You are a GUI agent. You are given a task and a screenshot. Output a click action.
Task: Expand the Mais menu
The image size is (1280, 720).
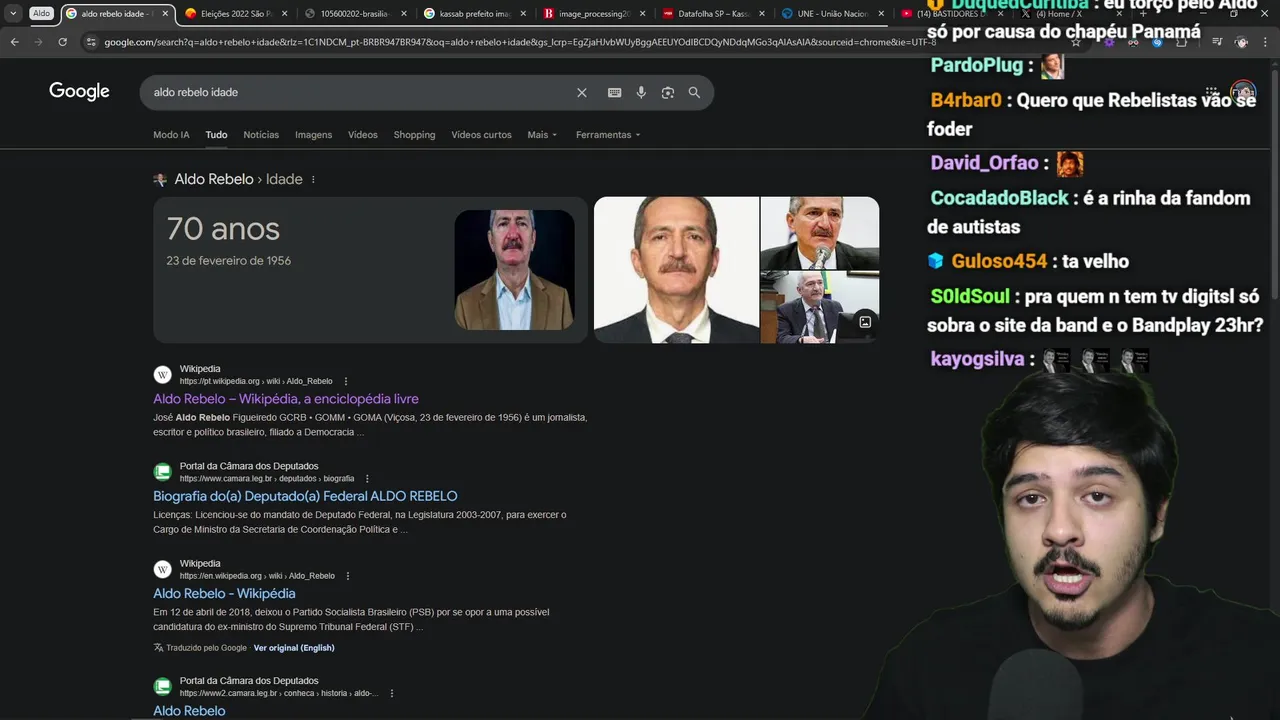[542, 135]
